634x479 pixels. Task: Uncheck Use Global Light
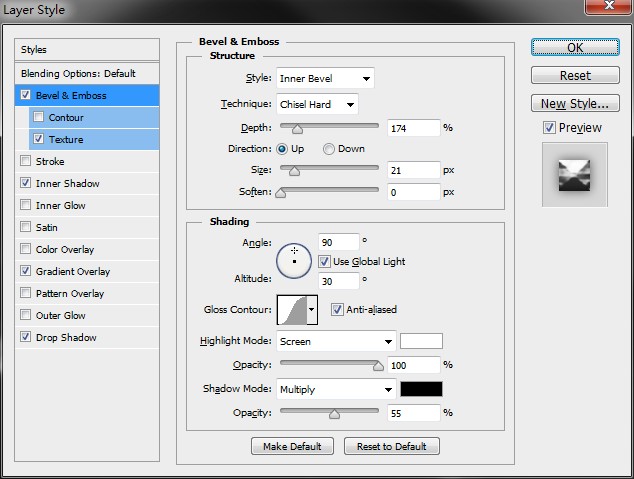(324, 262)
